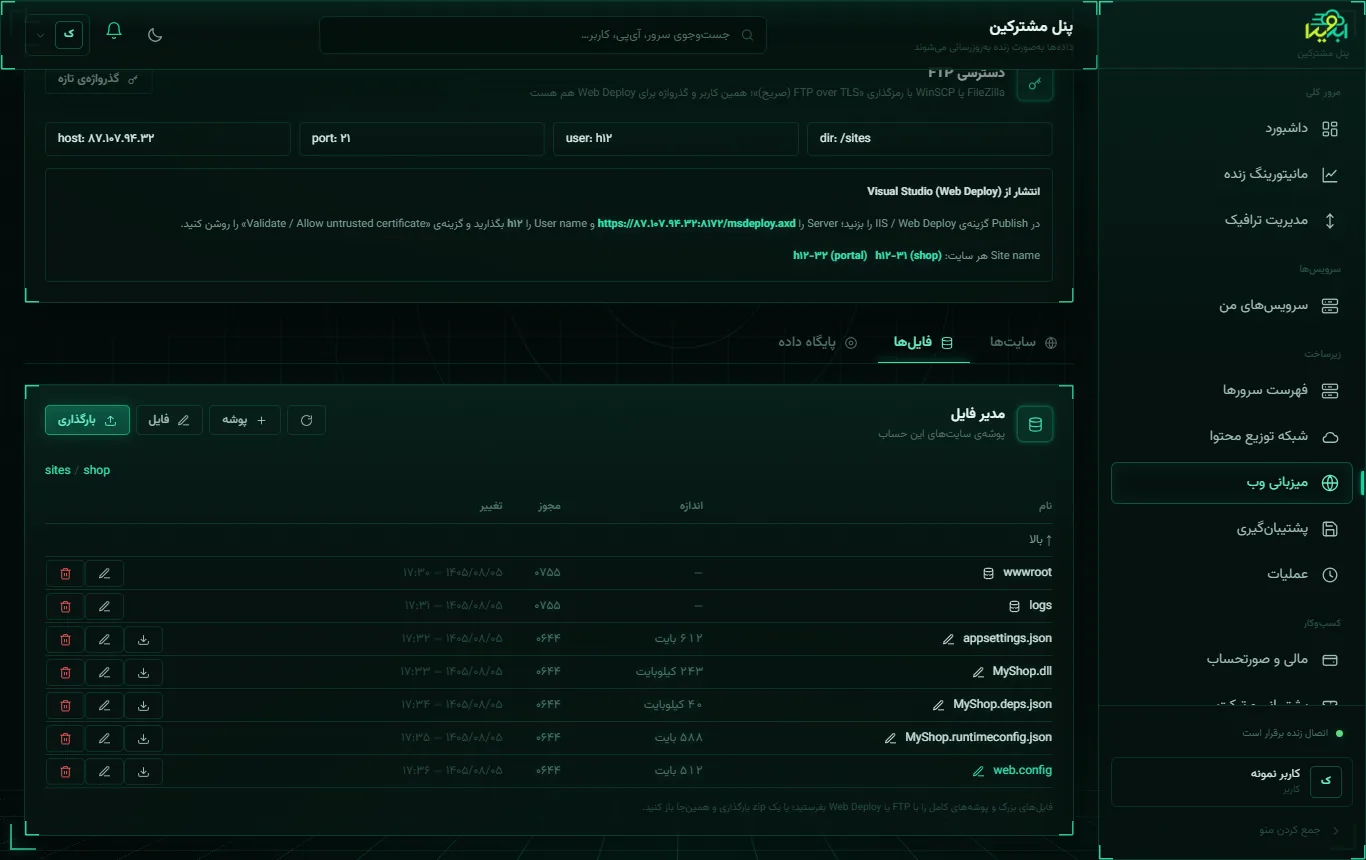
Task: Refresh the file manager listing
Action: [306, 420]
